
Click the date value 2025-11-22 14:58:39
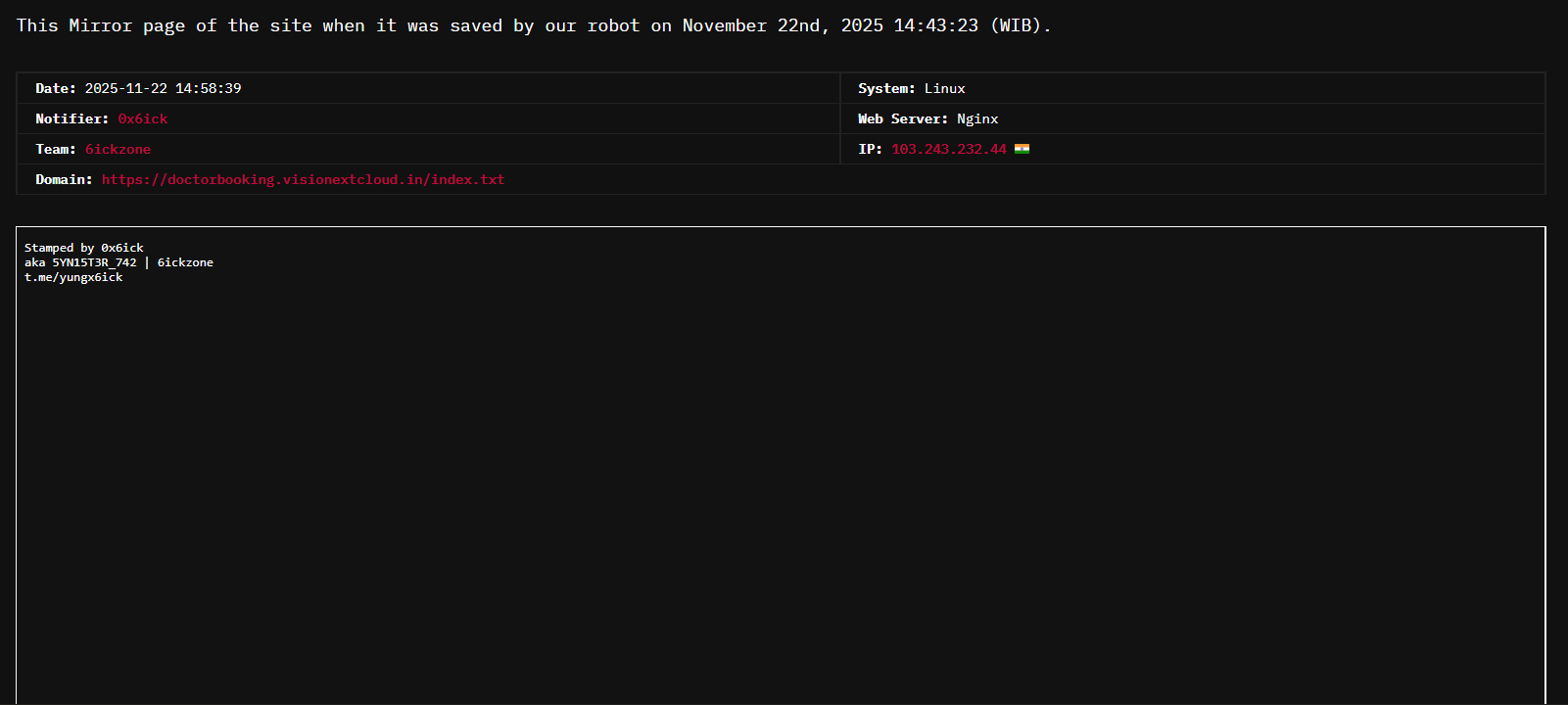tap(163, 88)
